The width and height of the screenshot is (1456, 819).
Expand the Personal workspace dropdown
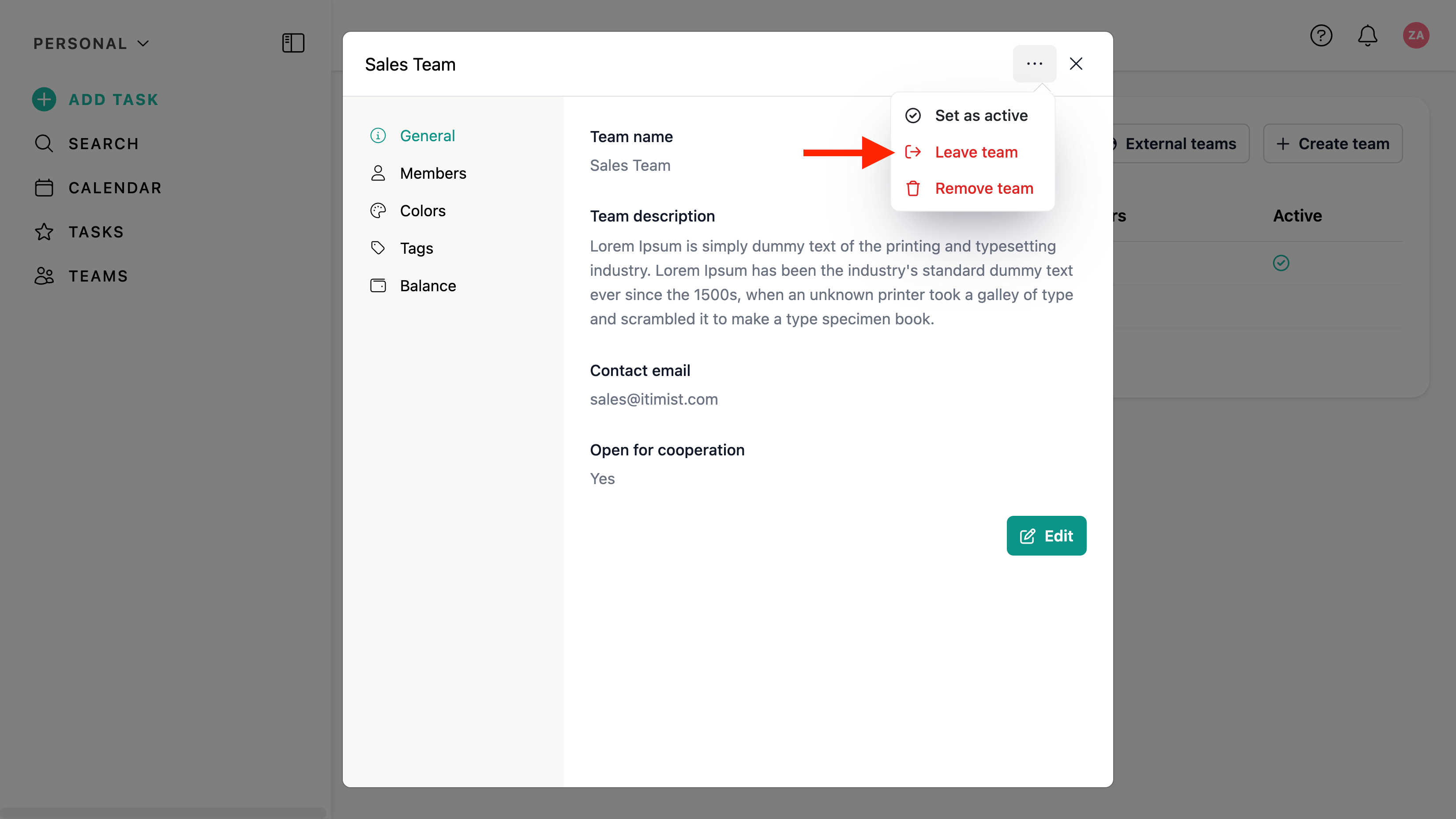[91, 44]
